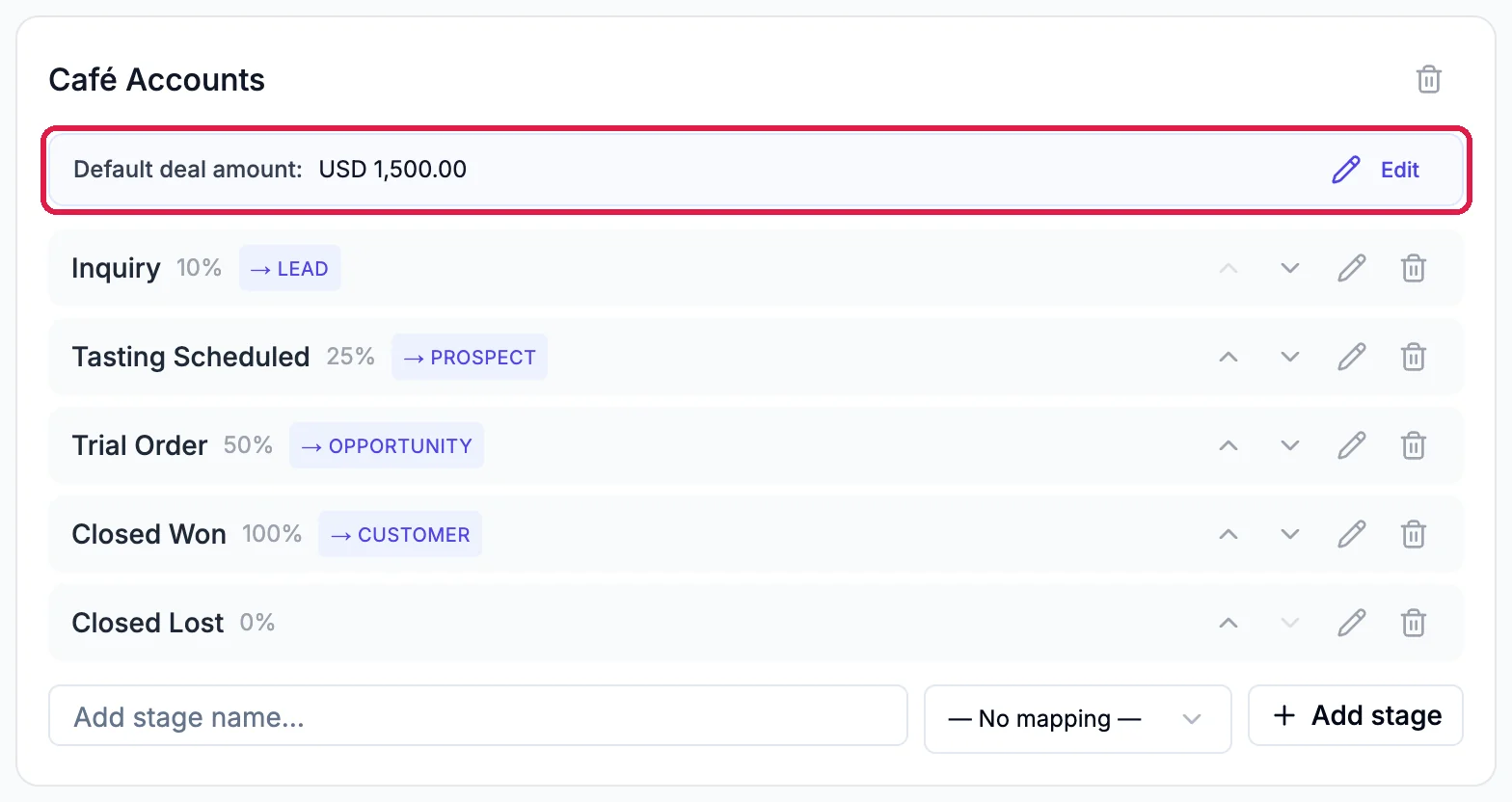Image resolution: width=1512 pixels, height=802 pixels.
Task: Edit the Tasting Scheduled stage
Action: point(1352,357)
